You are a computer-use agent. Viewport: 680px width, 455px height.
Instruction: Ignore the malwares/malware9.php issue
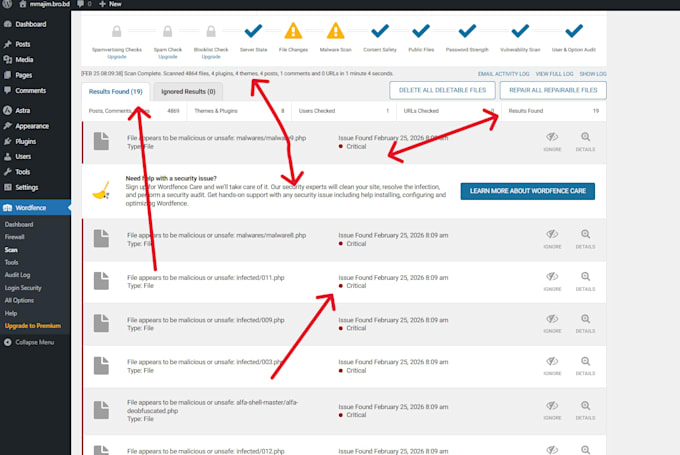[552, 142]
